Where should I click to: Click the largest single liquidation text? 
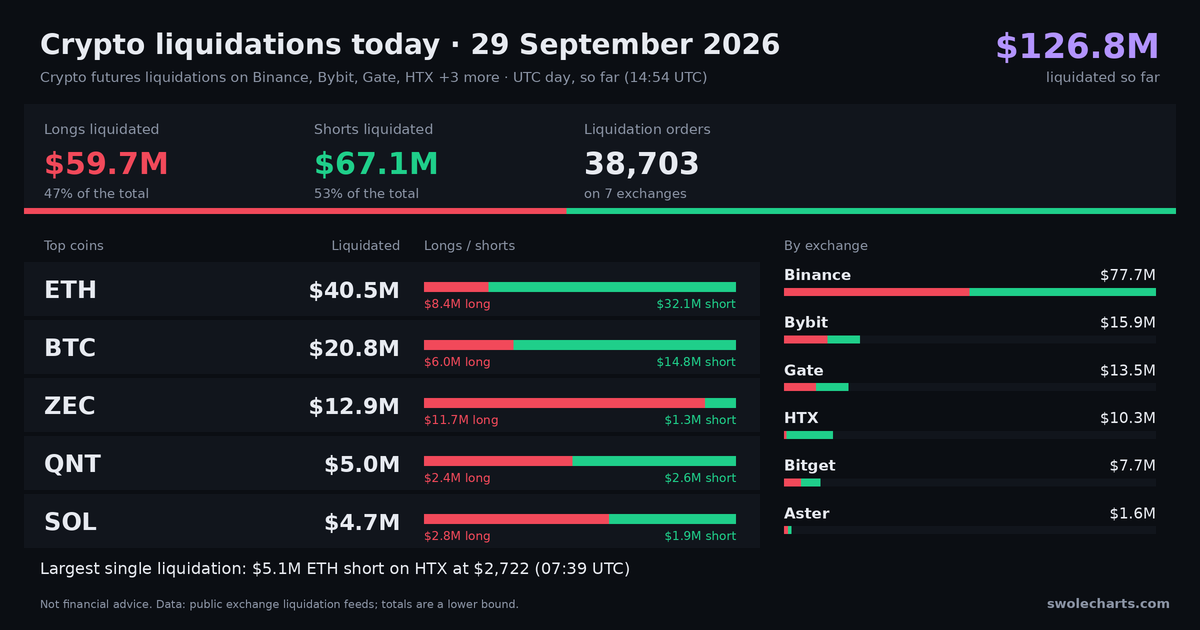[x=335, y=569]
